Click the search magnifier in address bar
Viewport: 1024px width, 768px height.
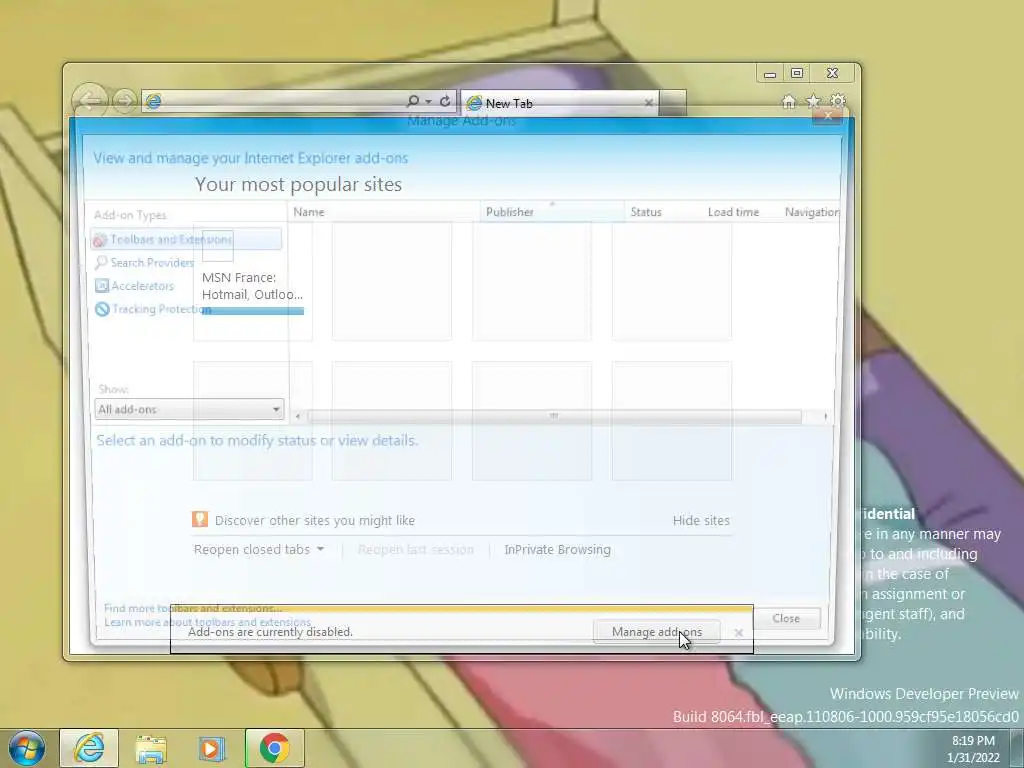coord(413,101)
